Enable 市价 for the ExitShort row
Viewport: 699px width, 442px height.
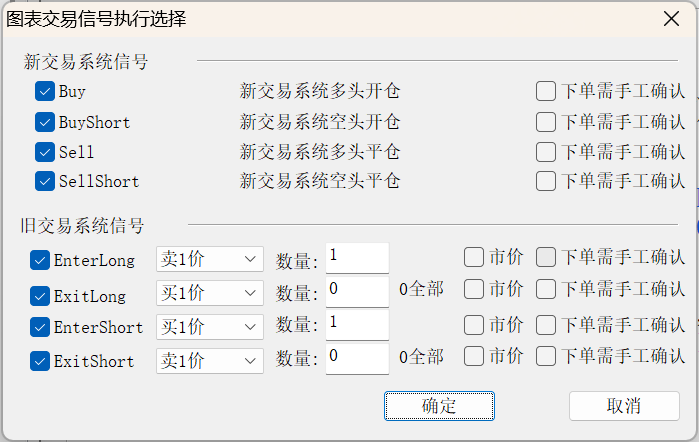point(474,356)
